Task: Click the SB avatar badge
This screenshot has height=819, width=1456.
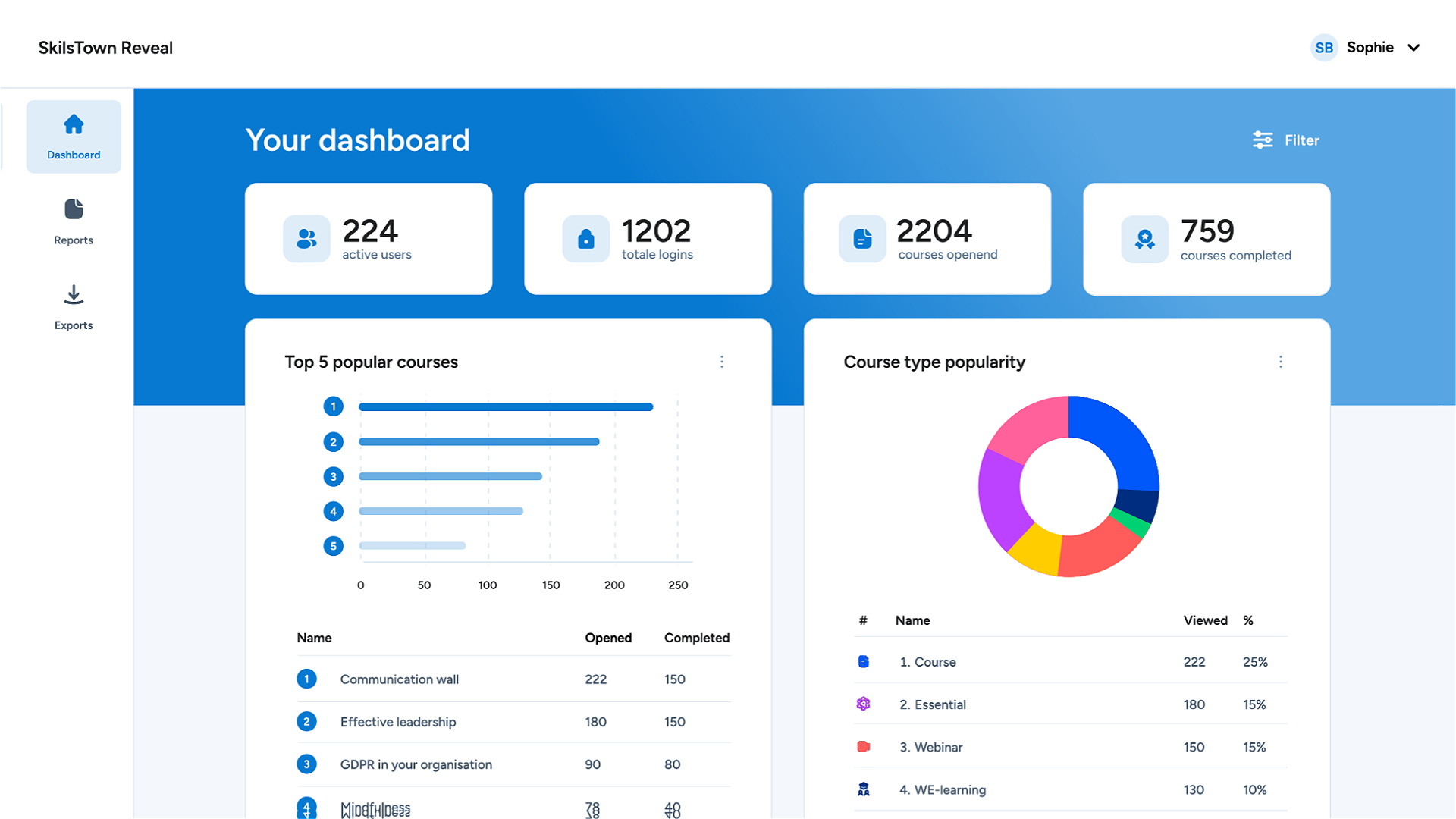Action: [1324, 48]
